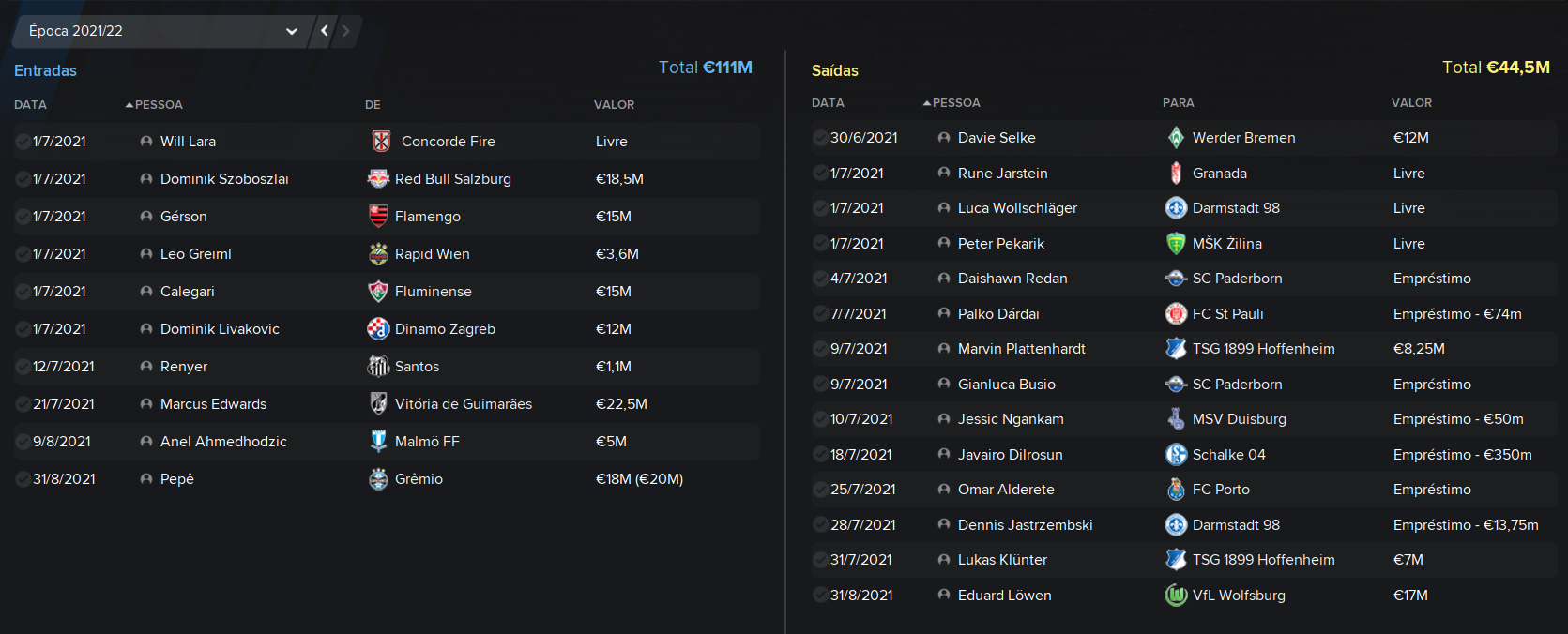The height and width of the screenshot is (634, 1568).
Task: Click the Schalke 04 club badge
Action: pos(1176,454)
